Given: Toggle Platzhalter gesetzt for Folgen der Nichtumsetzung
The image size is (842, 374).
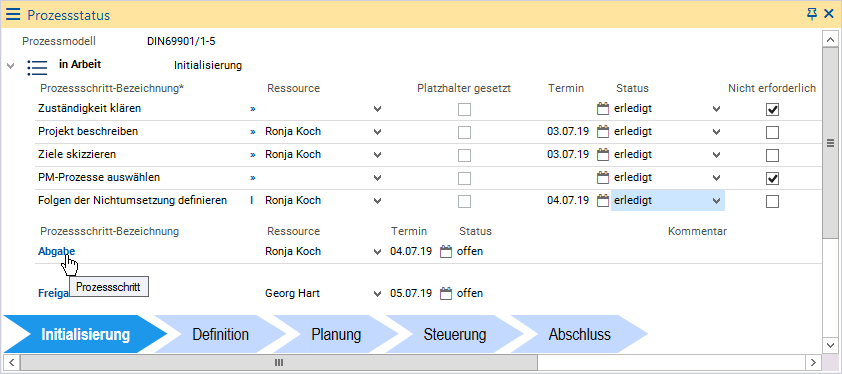Looking at the screenshot, I should (x=464, y=202).
